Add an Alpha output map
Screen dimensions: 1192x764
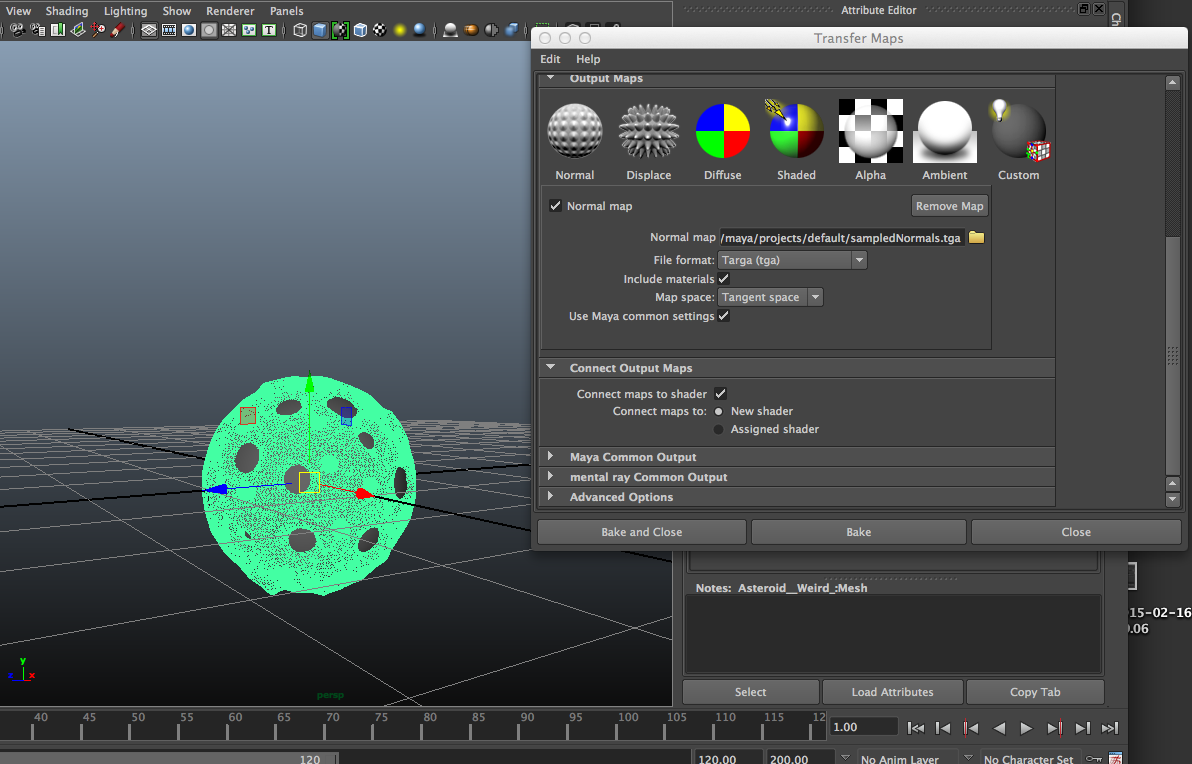click(x=870, y=131)
